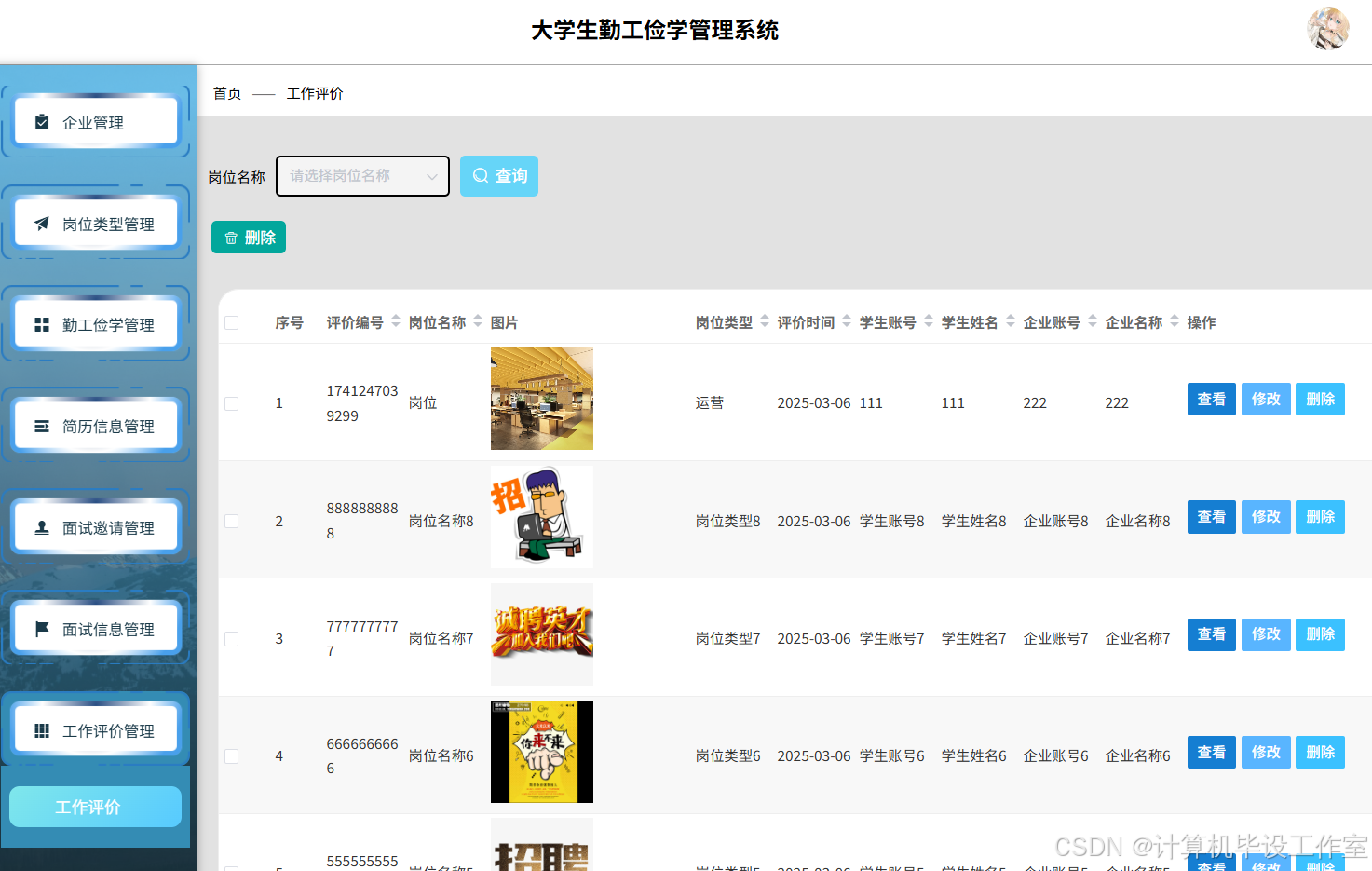The width and height of the screenshot is (1372, 871).
Task: Toggle the select-all checkbox in table header
Action: click(x=232, y=322)
